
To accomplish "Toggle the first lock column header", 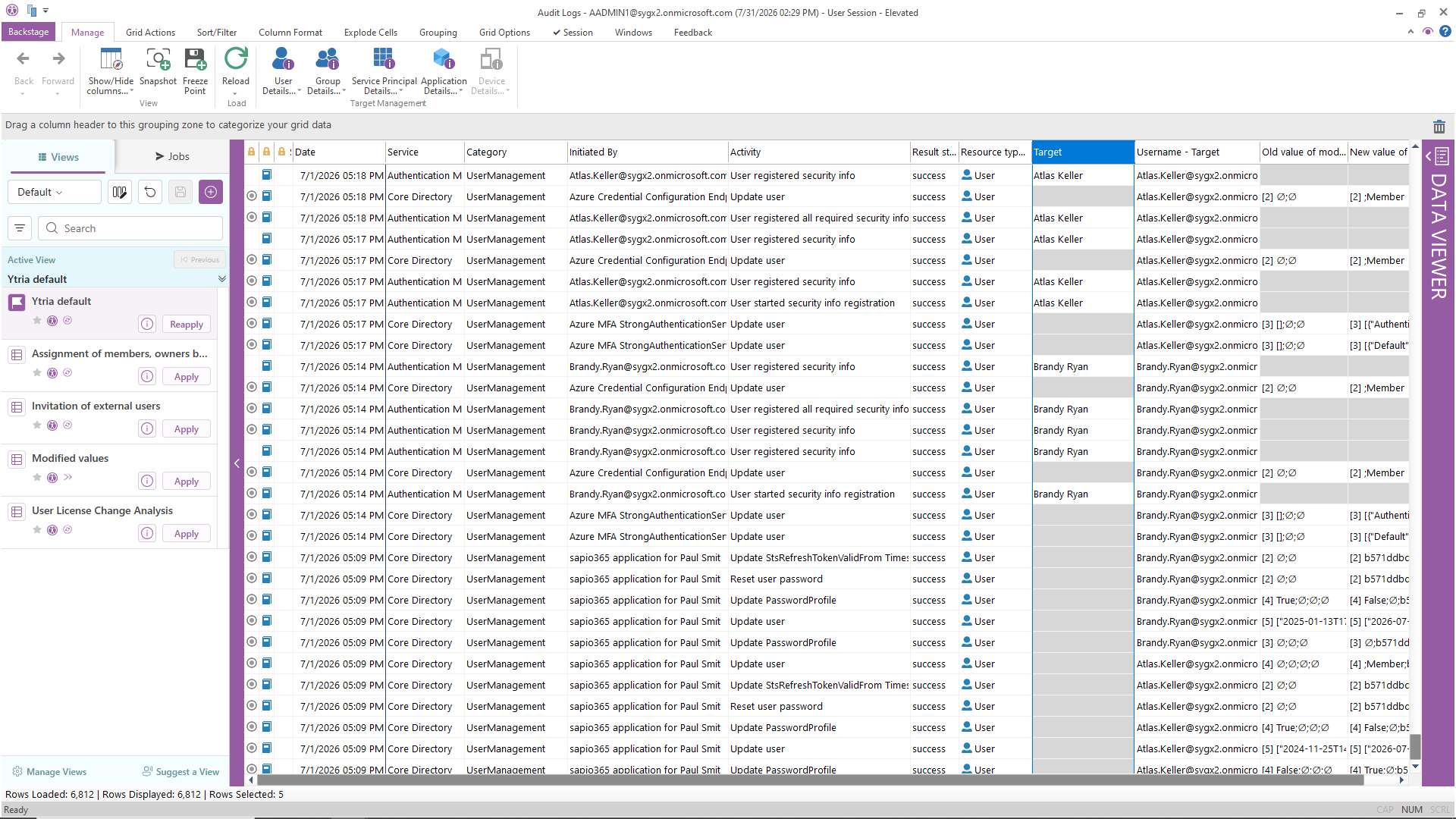I will click(x=251, y=152).
